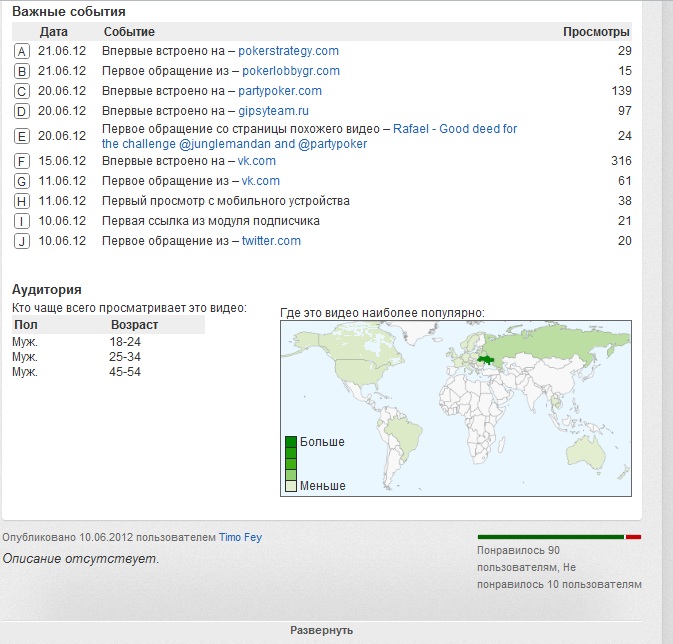This screenshot has height=644, width=673.
Task: Click event marker F icon
Action: (x=21, y=161)
